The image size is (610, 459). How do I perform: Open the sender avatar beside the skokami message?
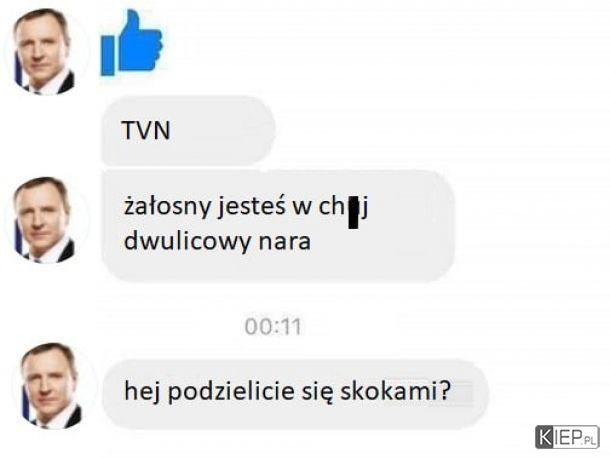point(51,386)
